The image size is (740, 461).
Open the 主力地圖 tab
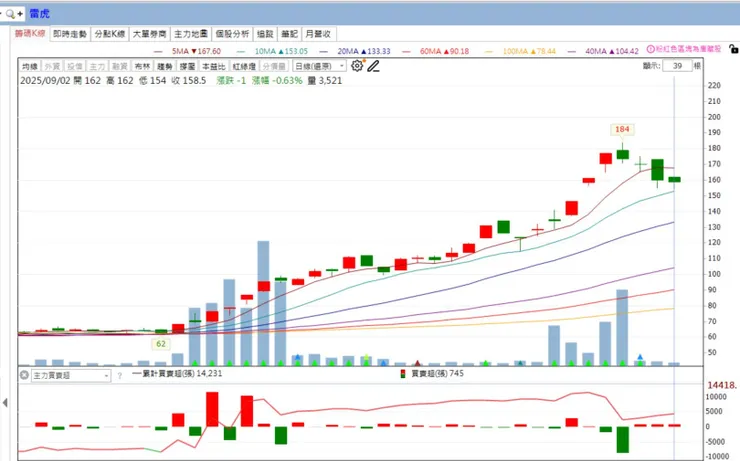[191, 34]
